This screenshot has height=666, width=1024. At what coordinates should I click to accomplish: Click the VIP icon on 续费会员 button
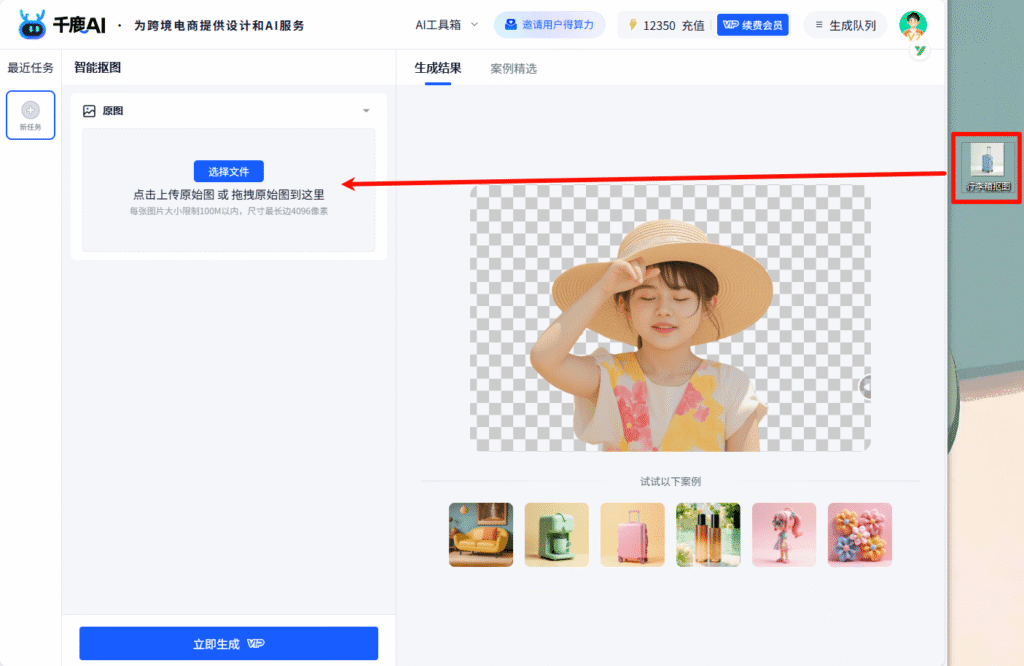(731, 24)
